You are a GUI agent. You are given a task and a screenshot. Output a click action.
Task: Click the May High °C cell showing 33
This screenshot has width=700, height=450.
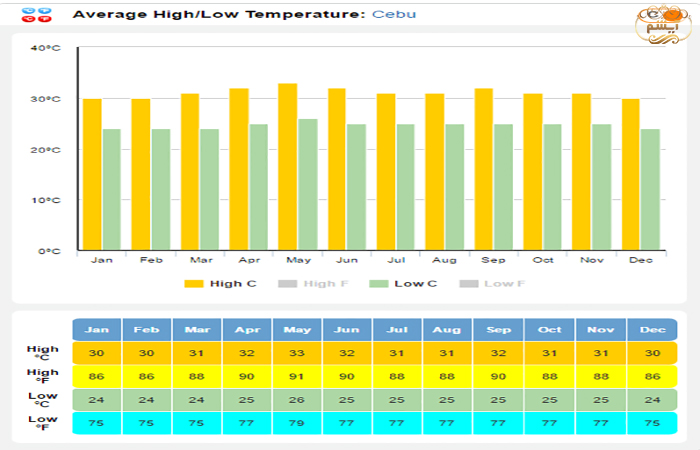tap(297, 353)
